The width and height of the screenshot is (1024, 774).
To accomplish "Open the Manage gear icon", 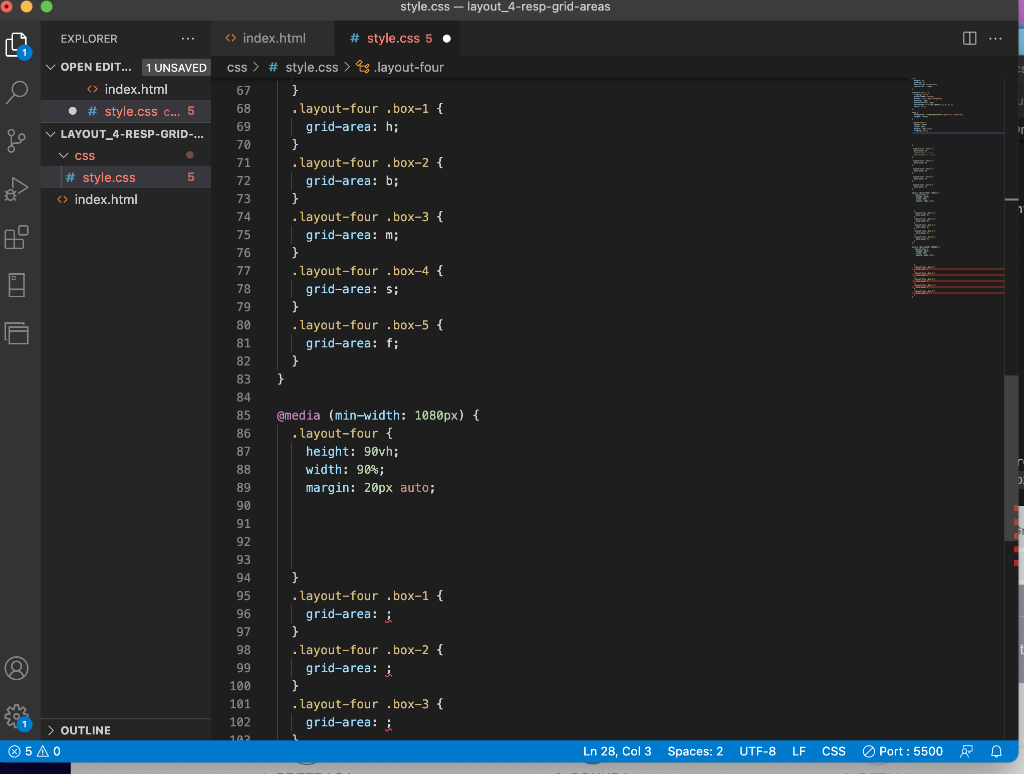I will coord(18,716).
